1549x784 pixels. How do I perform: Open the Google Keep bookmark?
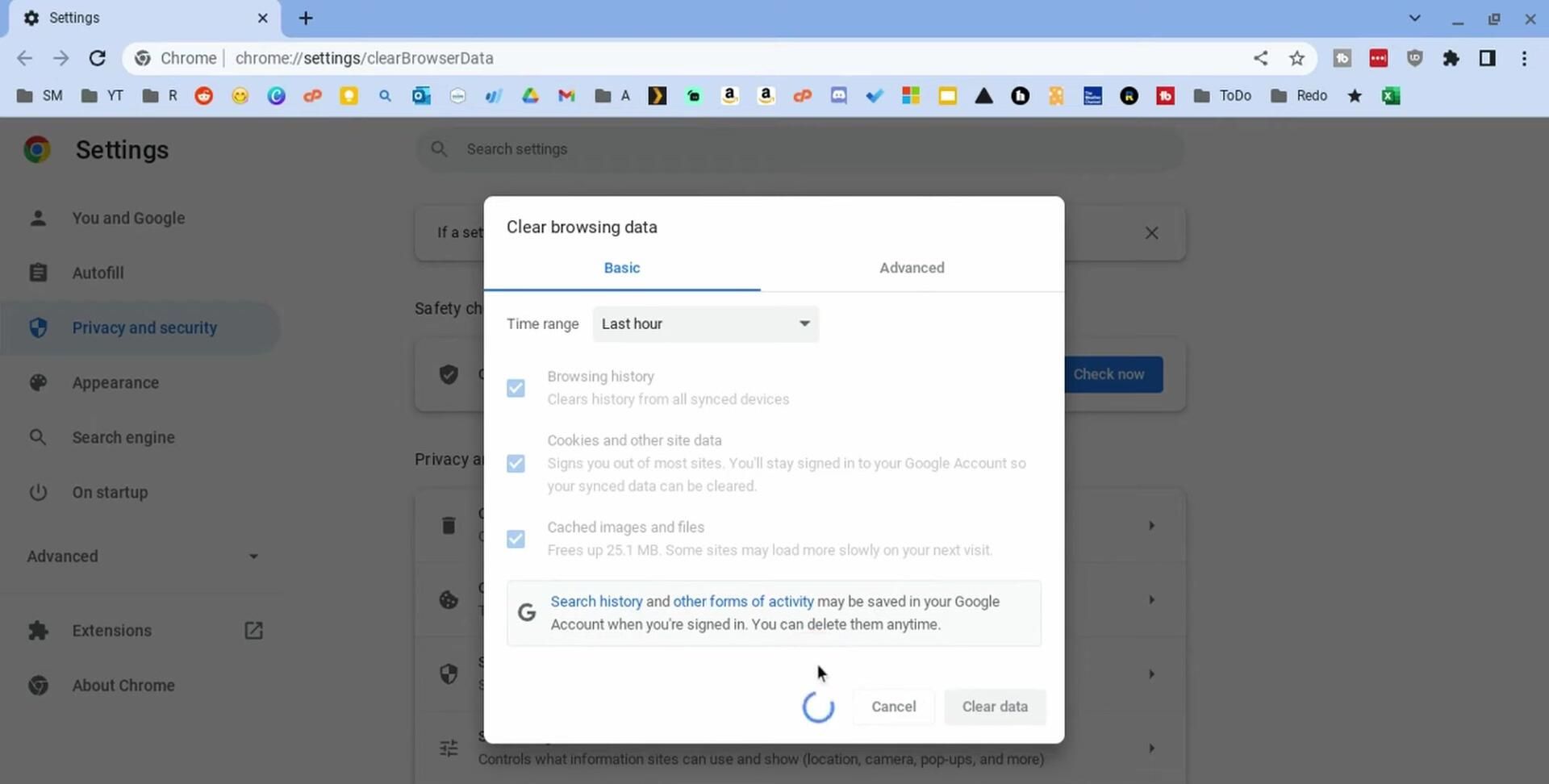coord(349,96)
